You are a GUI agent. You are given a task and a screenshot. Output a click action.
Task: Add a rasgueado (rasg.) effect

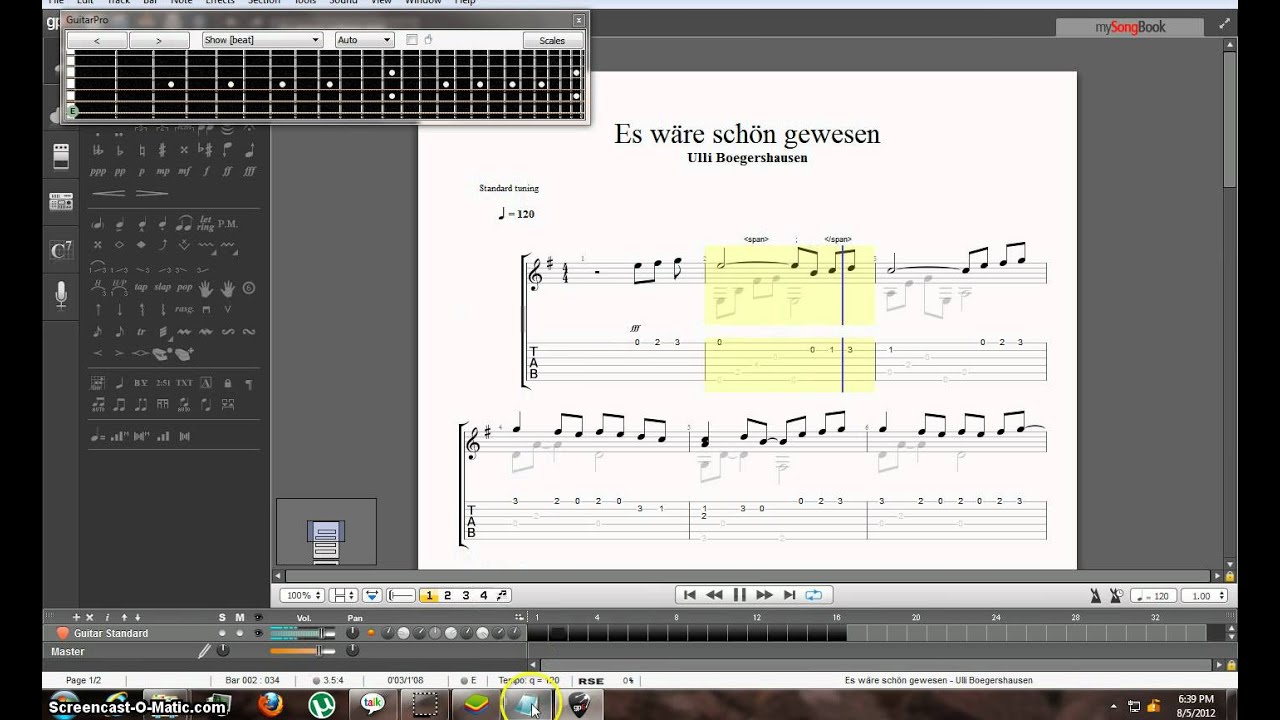click(x=184, y=309)
